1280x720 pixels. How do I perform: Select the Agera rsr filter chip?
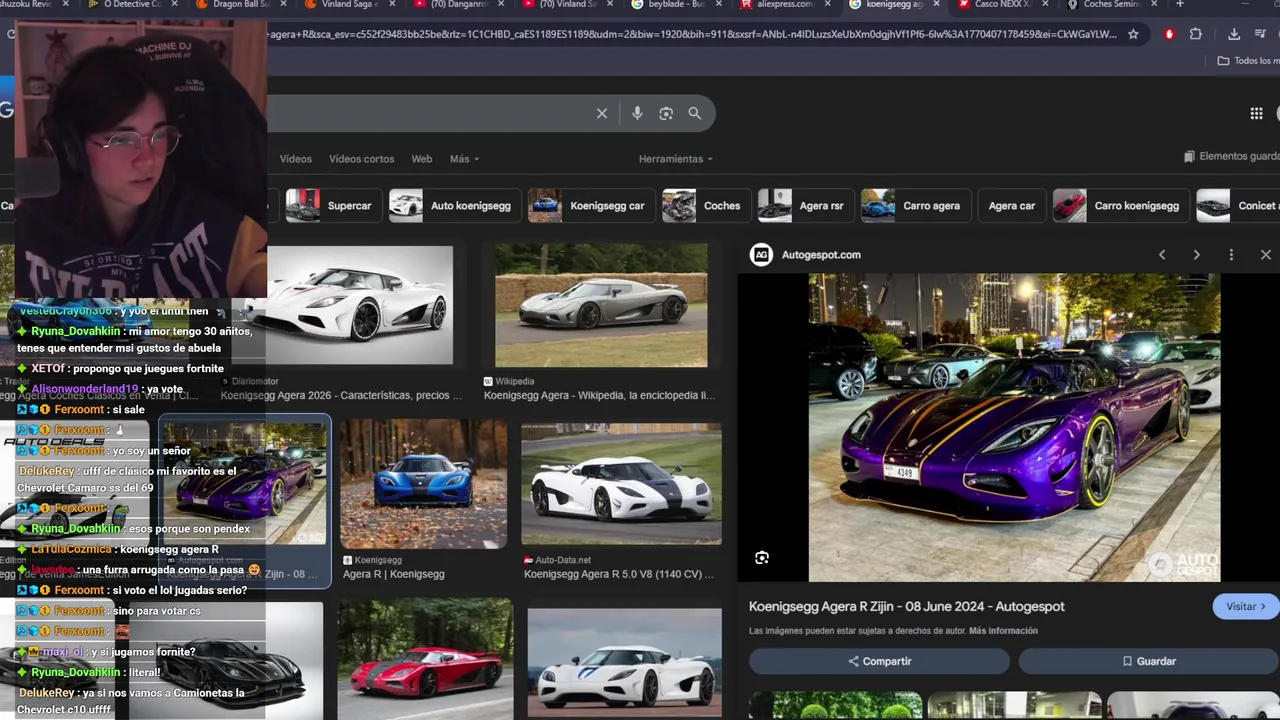pyautogui.click(x=805, y=206)
